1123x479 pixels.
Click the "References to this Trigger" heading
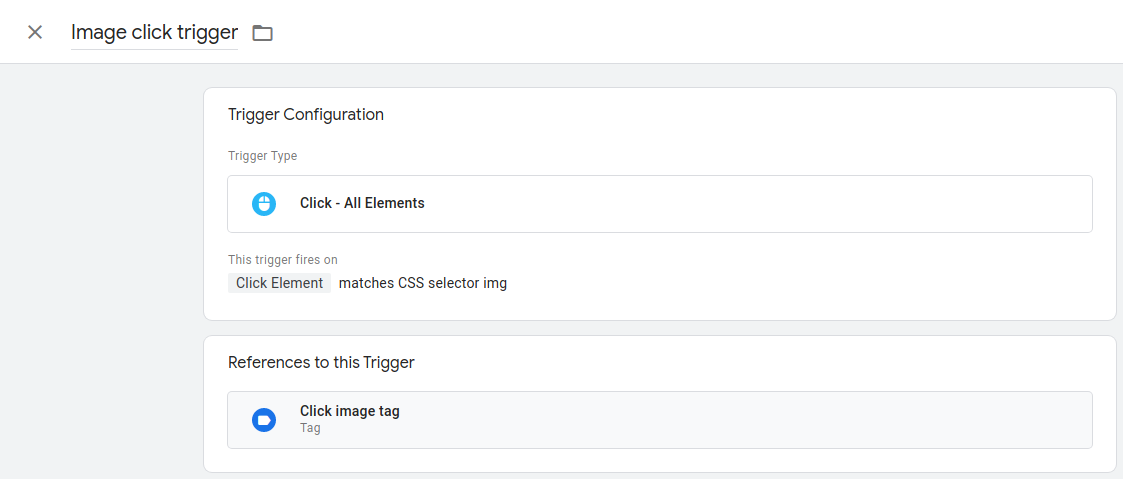(x=321, y=362)
